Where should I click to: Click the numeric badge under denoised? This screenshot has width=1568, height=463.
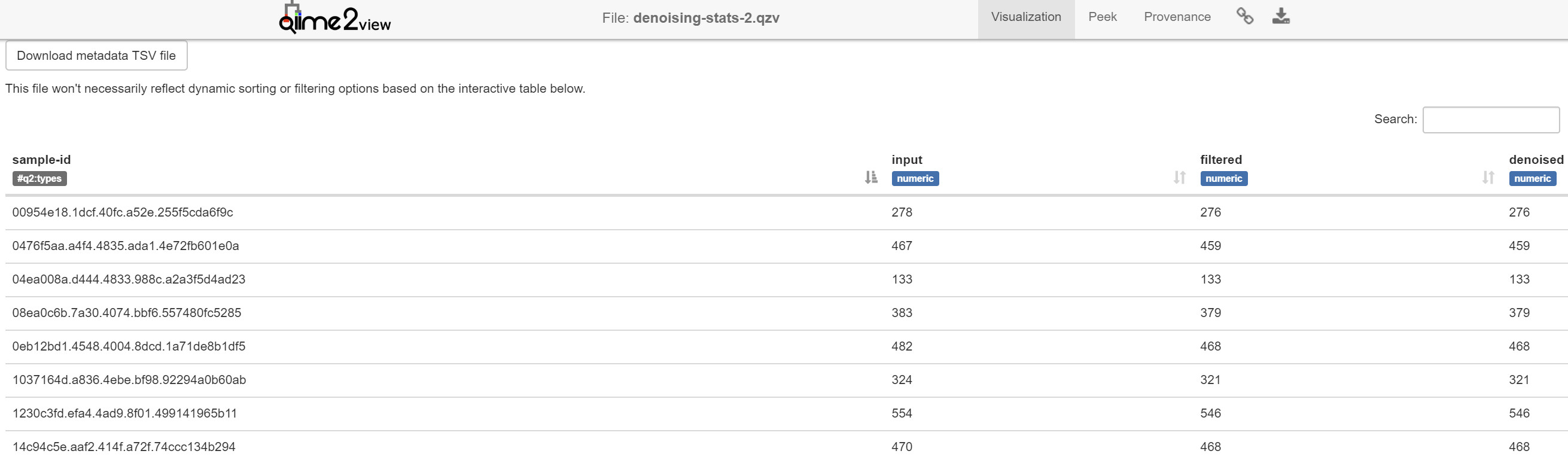1532,178
